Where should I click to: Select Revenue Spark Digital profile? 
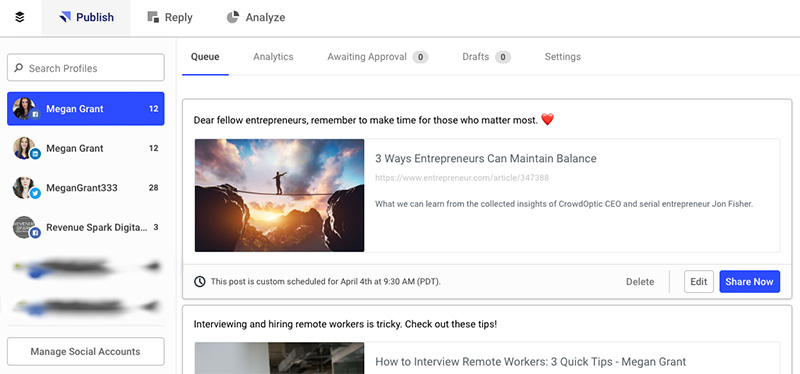86,228
